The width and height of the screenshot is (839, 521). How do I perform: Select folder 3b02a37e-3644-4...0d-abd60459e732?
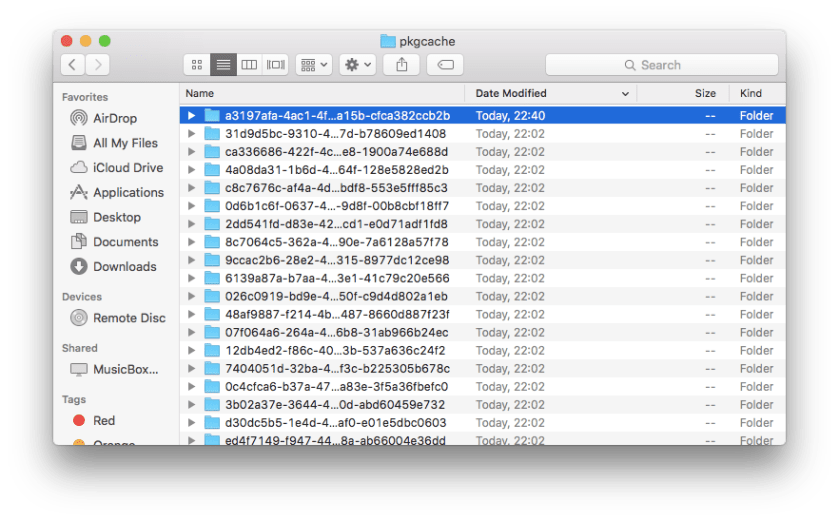(483, 405)
